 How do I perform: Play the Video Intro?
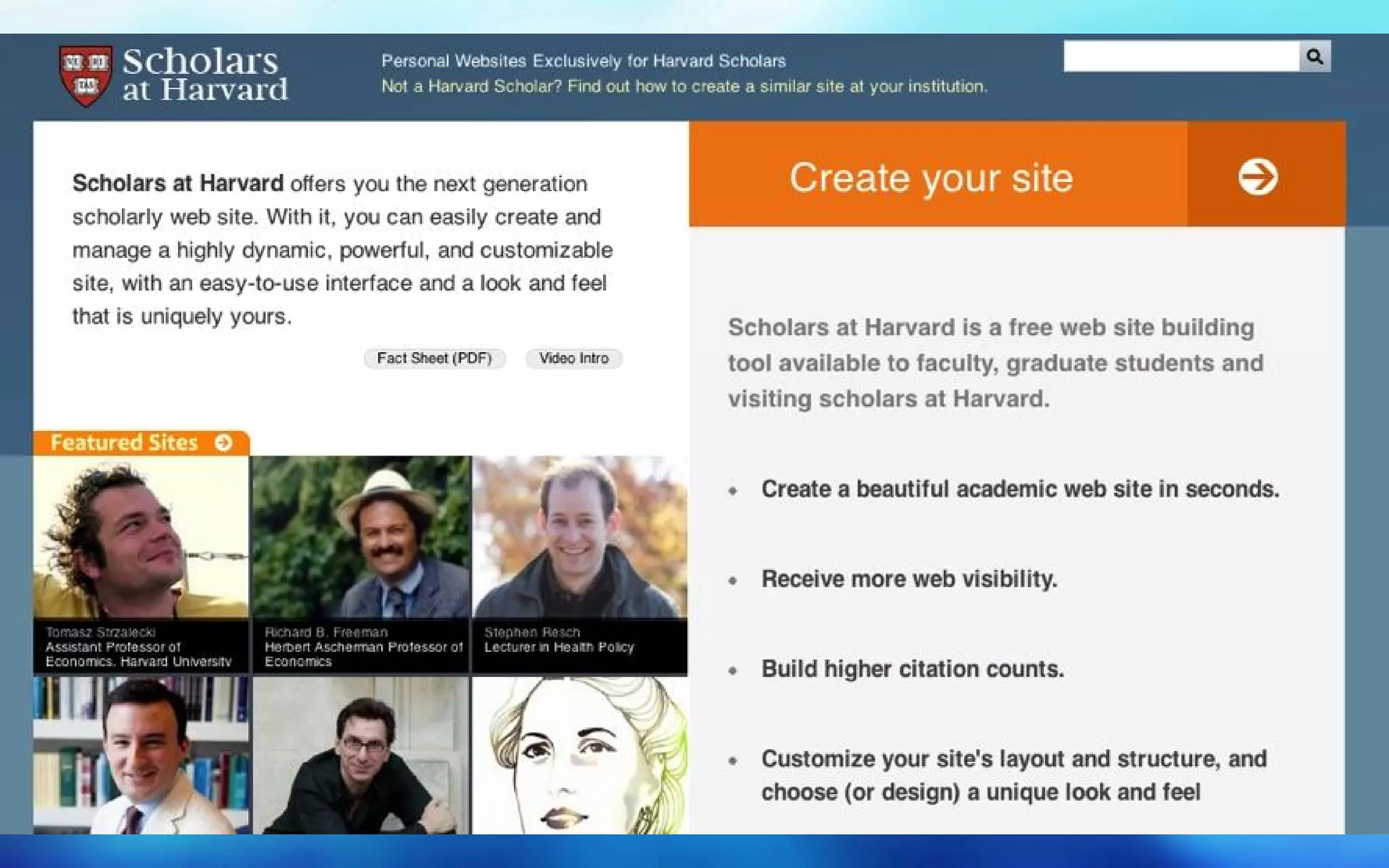point(574,358)
